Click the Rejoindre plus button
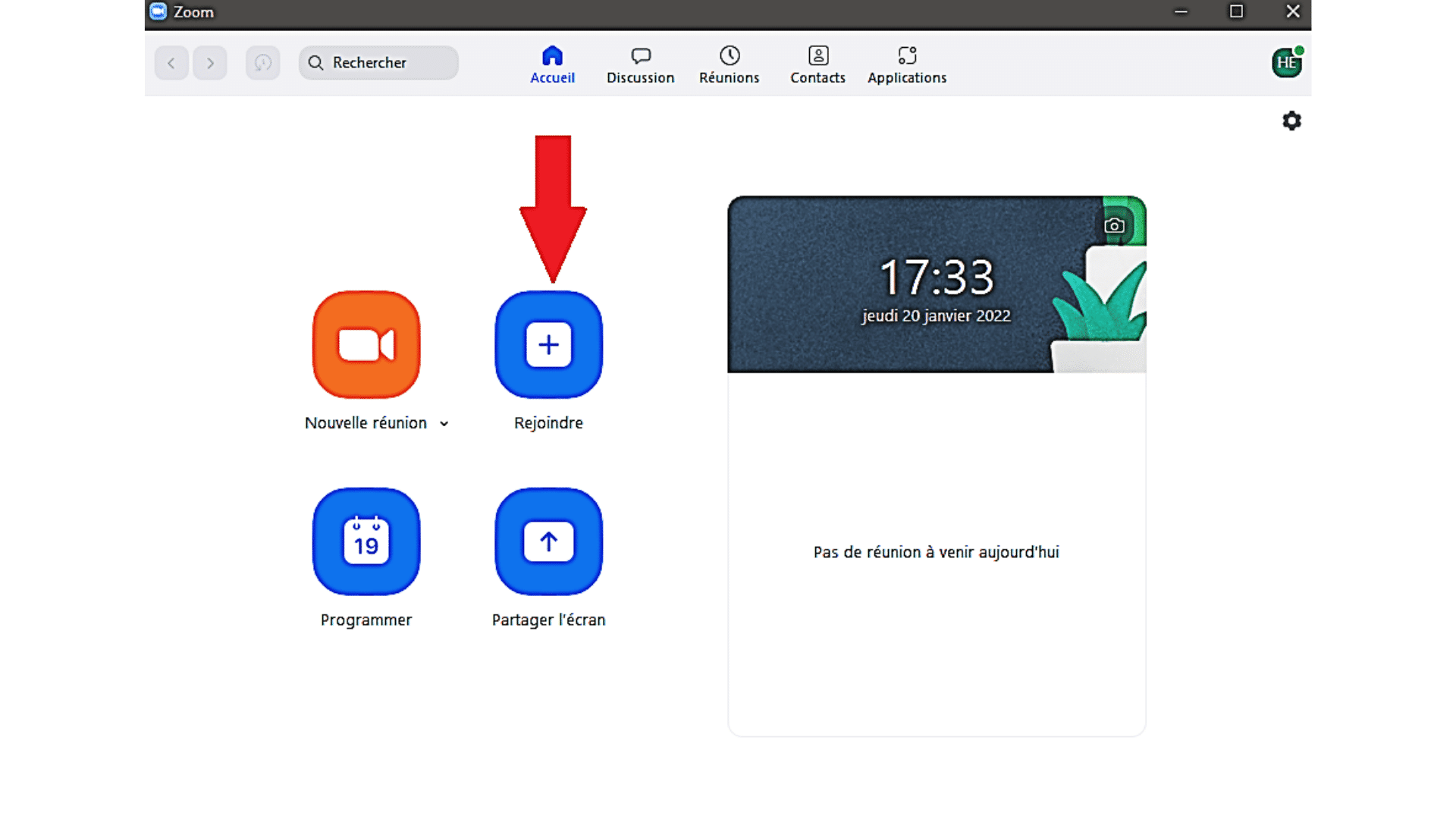 coord(548,345)
